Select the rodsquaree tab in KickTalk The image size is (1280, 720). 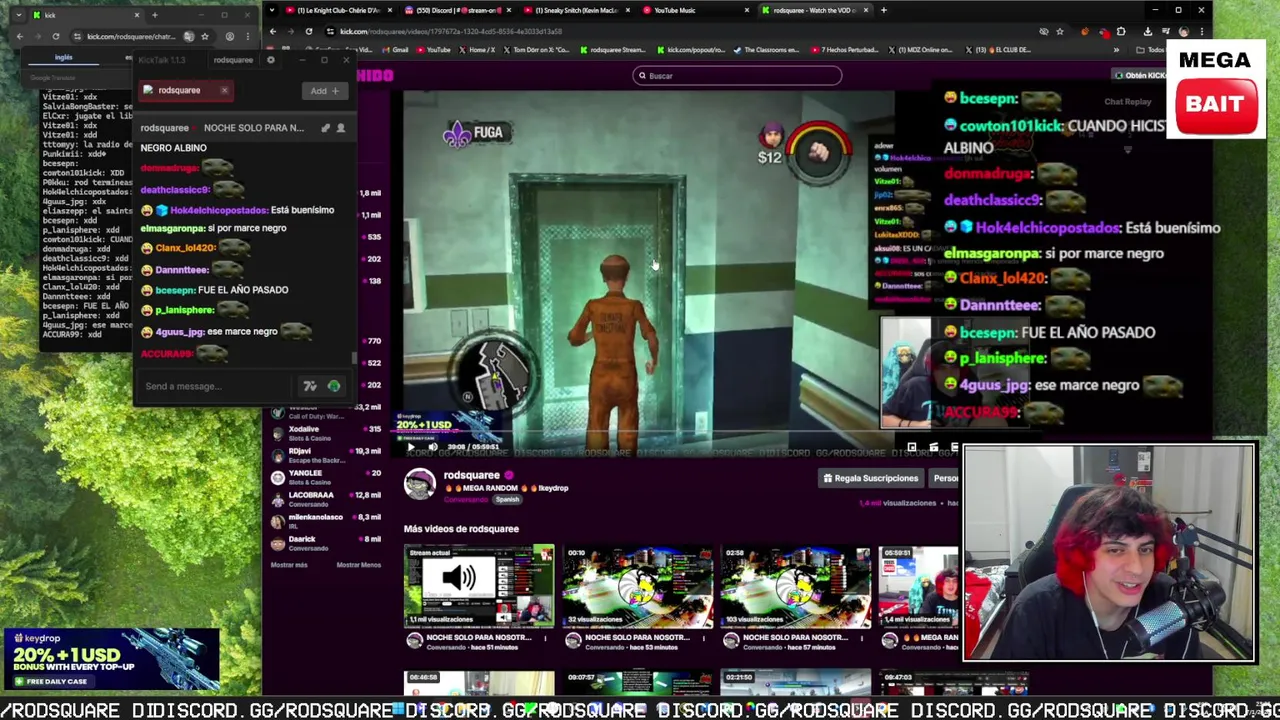pos(186,90)
